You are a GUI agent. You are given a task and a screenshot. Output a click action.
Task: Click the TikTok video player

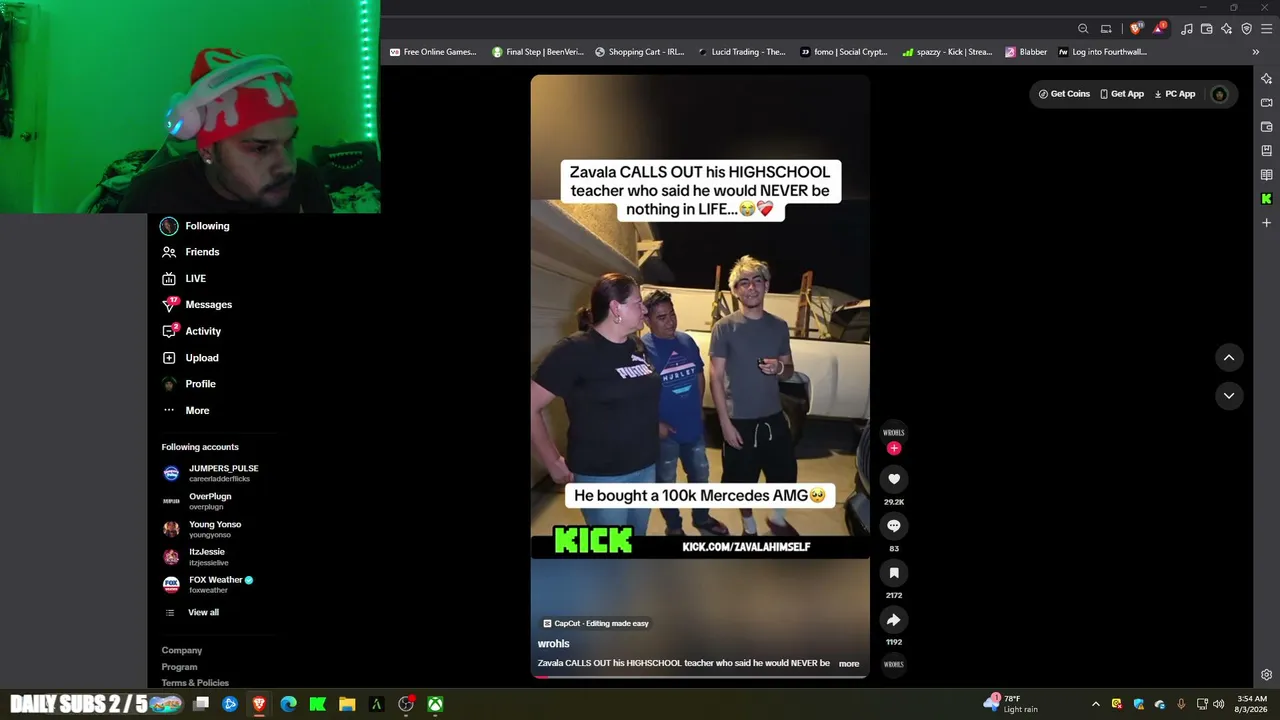[700, 376]
